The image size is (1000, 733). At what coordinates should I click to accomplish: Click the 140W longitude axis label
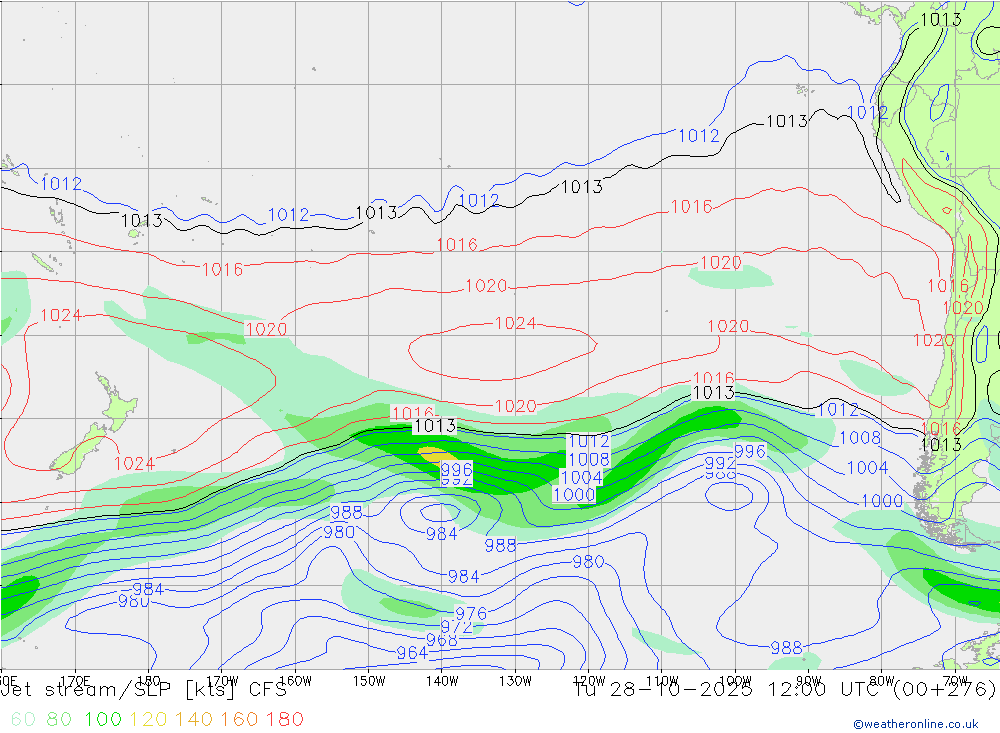[x=442, y=681]
